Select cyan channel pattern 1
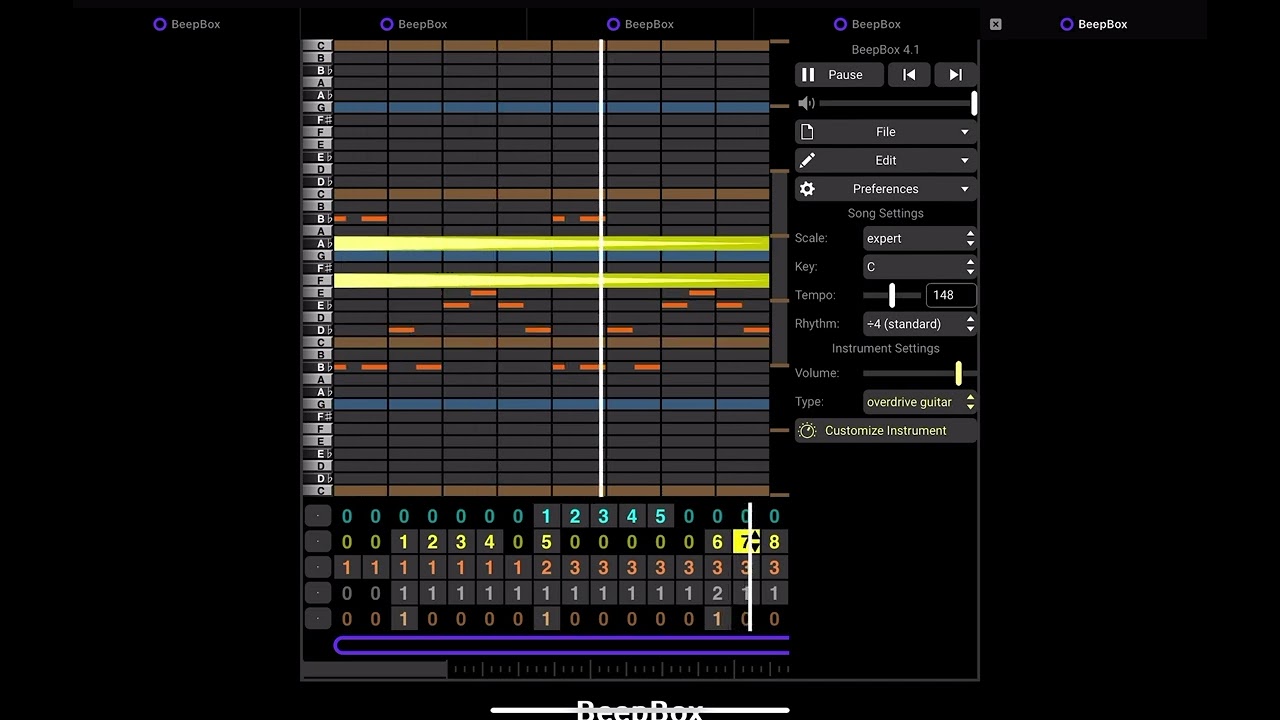 546,516
